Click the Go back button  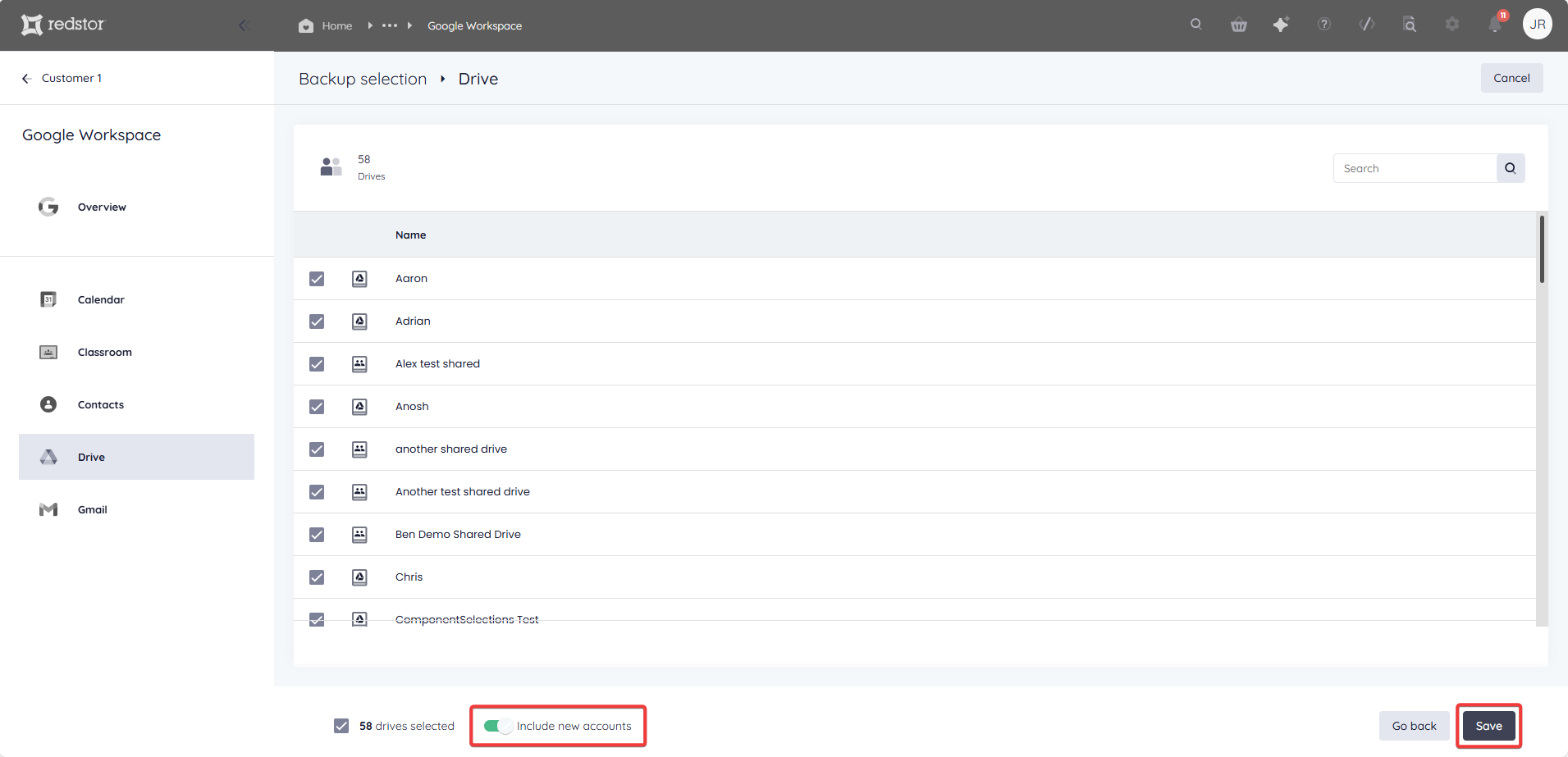[1415, 726]
